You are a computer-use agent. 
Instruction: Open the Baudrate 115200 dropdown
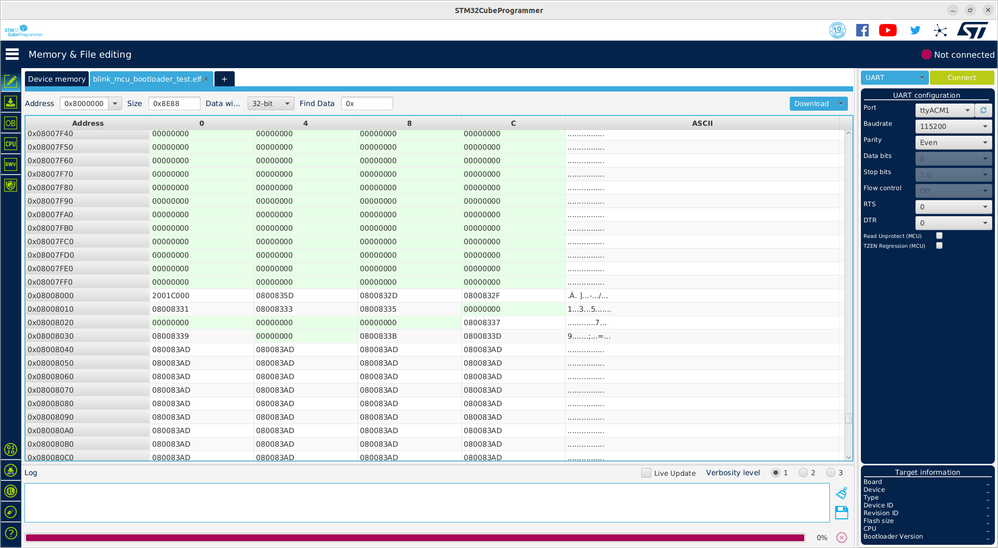click(x=953, y=126)
